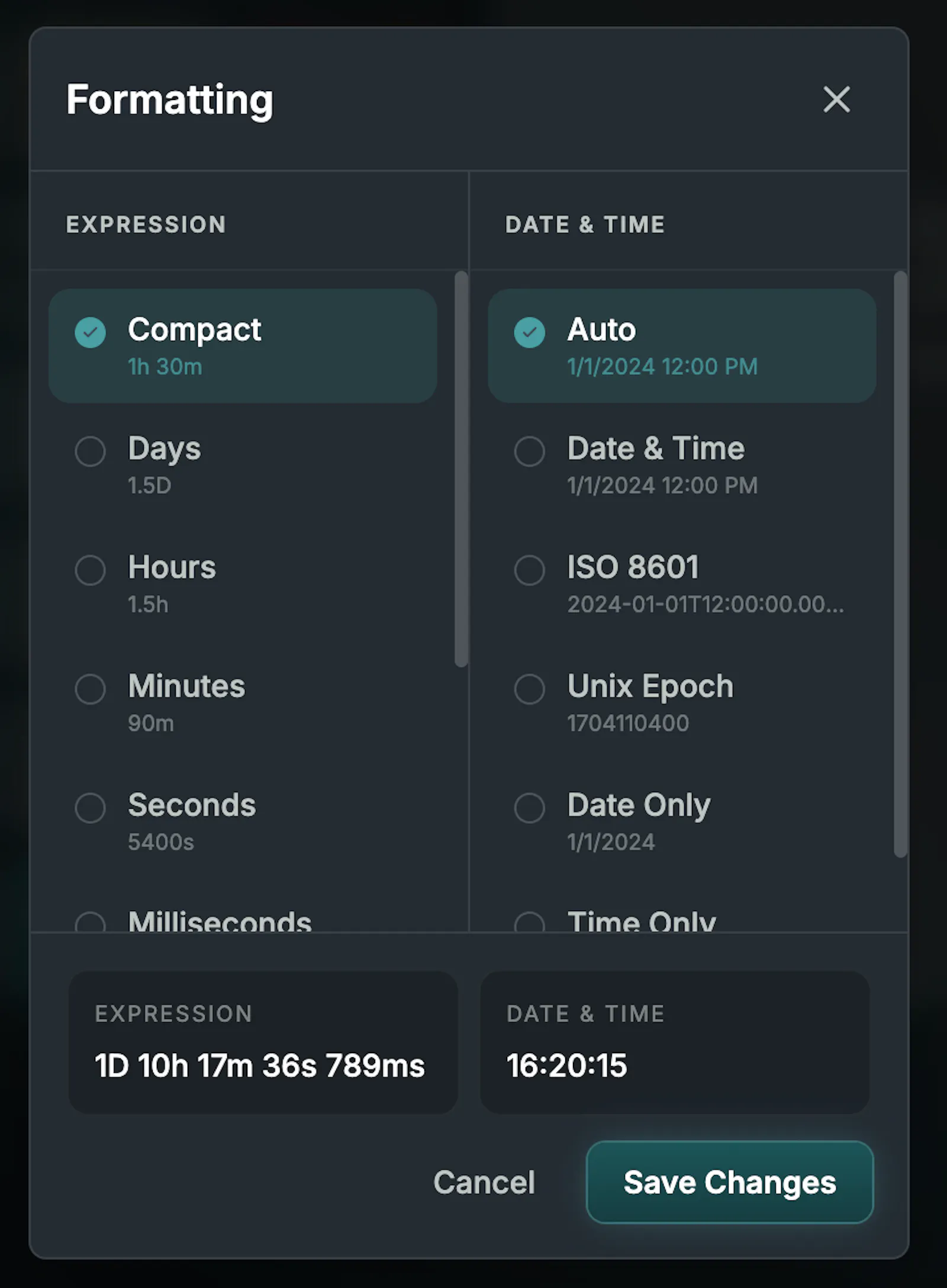The image size is (947, 1288).
Task: Click the teal checkmark icon beside Auto
Action: point(529,332)
